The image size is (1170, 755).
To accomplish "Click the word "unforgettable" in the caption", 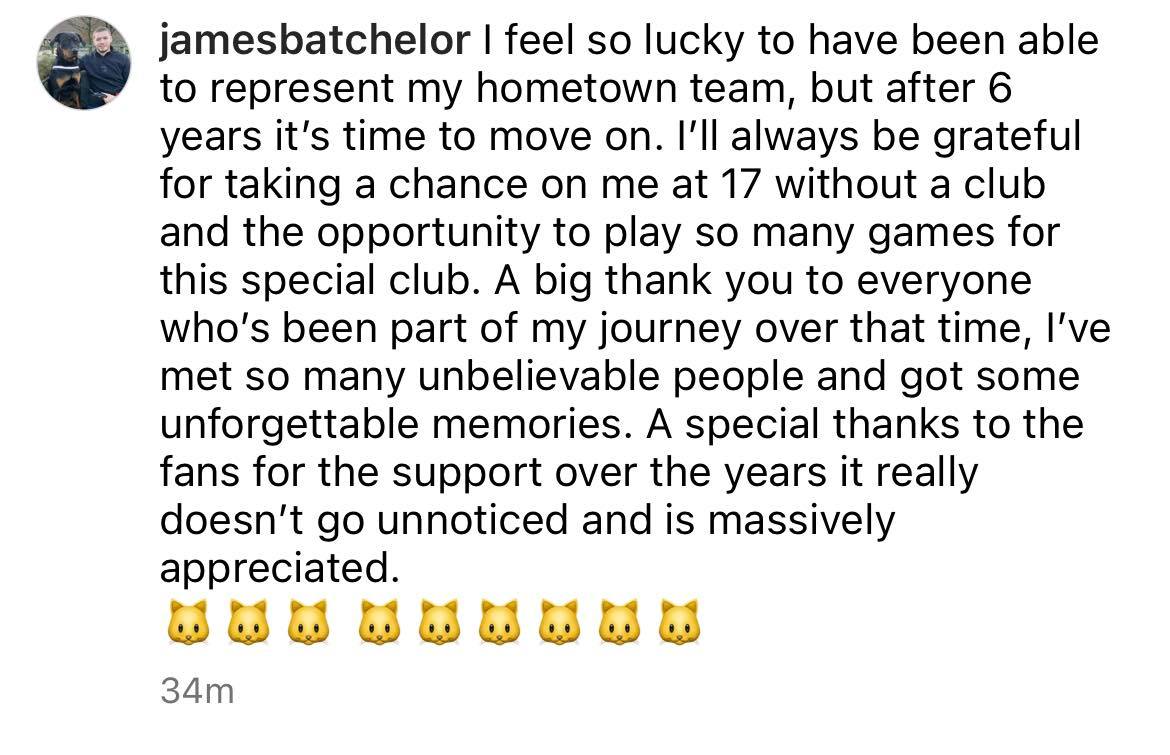I will pos(289,425).
